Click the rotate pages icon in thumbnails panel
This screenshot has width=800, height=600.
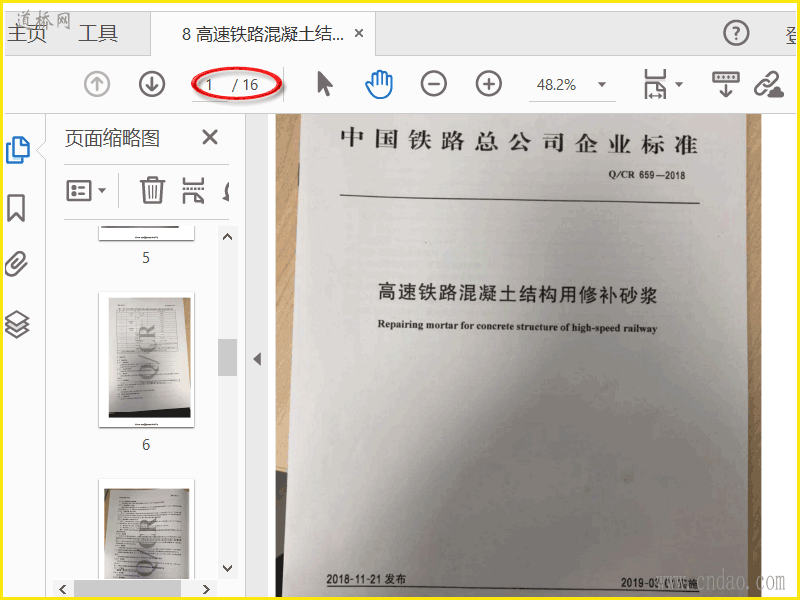click(226, 191)
